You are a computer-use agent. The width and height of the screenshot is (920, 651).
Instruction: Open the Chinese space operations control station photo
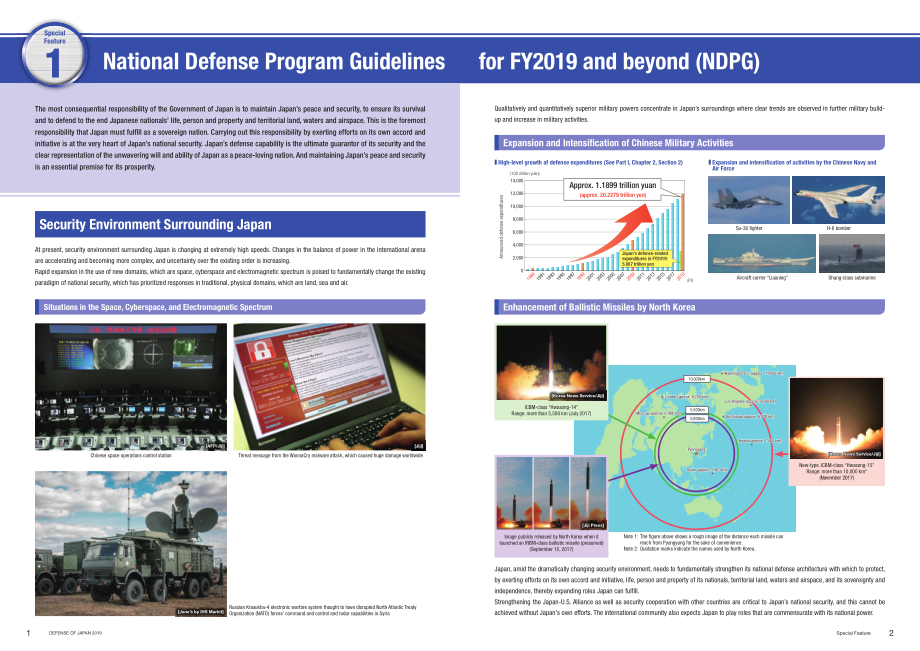coord(131,386)
